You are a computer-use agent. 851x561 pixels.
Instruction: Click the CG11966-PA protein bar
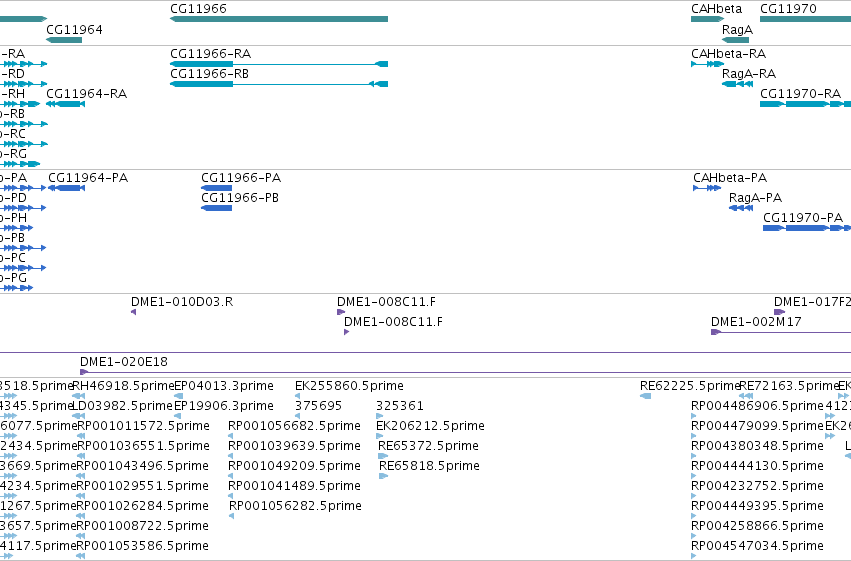(217, 188)
